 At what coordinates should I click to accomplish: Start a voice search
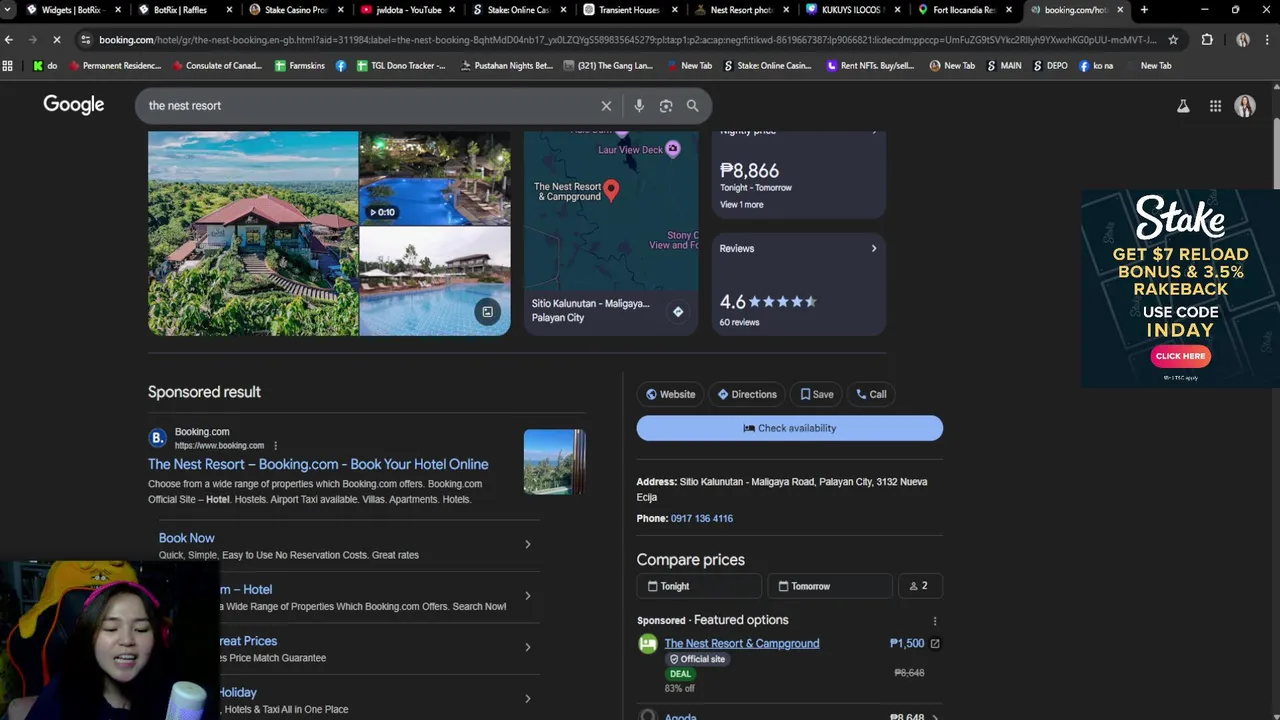(x=639, y=105)
